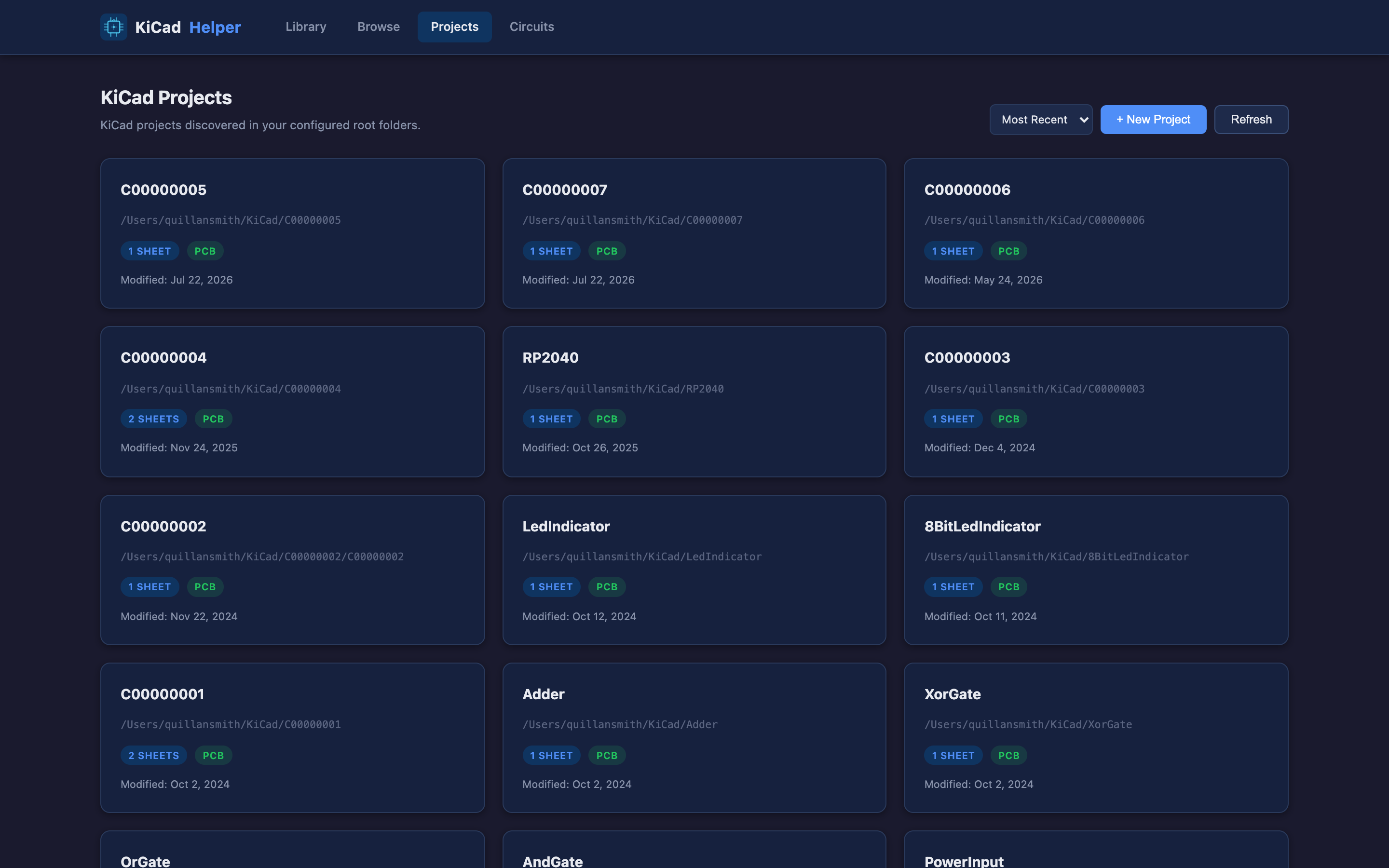Click the KiCad Projects page heading
Screen dimensions: 1389x868
click(x=166, y=97)
